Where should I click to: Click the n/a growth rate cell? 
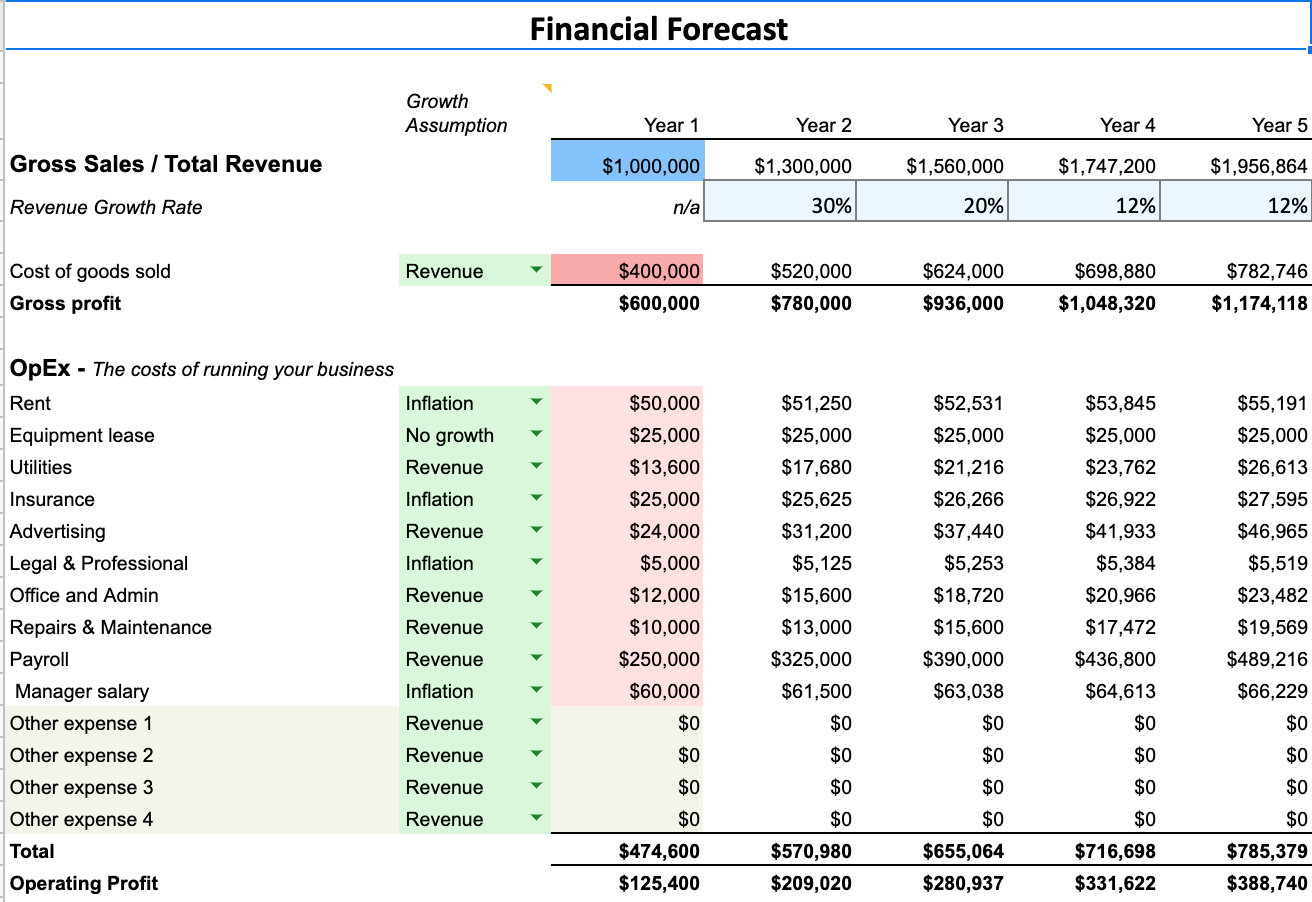click(x=686, y=207)
